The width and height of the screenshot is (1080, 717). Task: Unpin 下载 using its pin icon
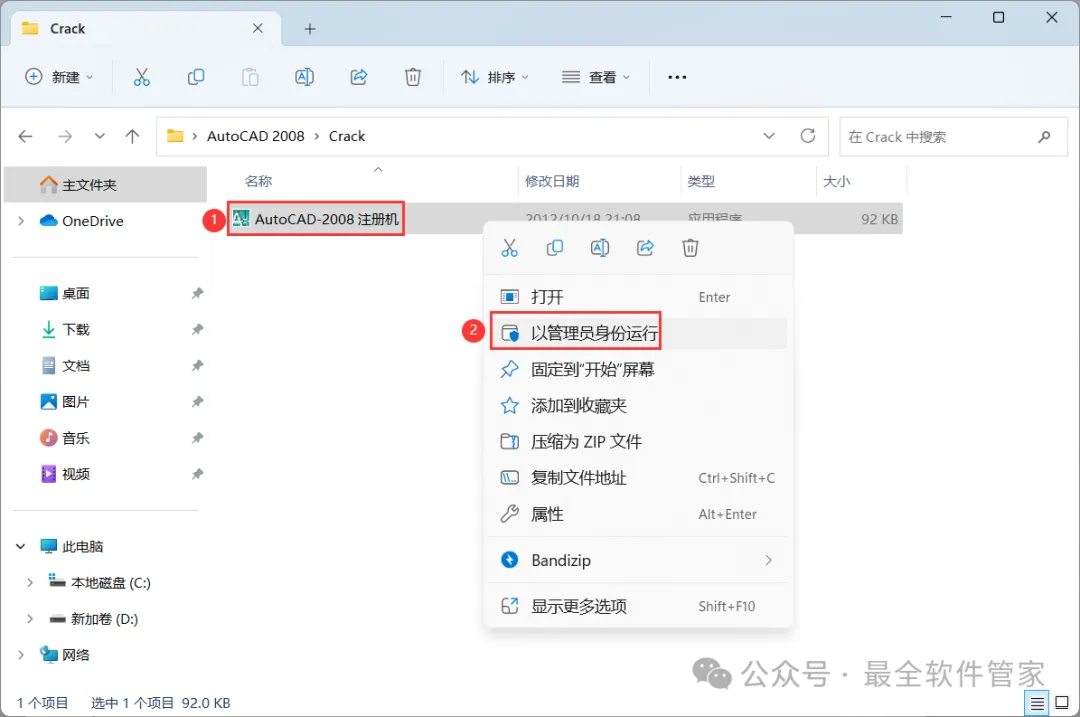point(198,329)
